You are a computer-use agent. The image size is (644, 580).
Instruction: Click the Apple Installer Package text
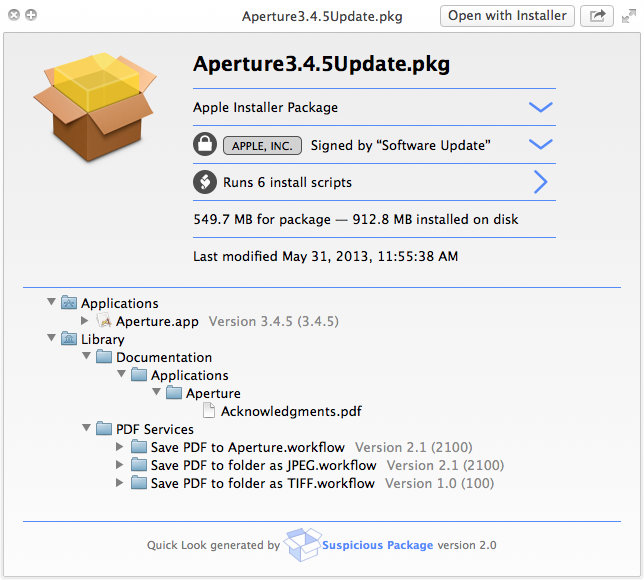(266, 107)
